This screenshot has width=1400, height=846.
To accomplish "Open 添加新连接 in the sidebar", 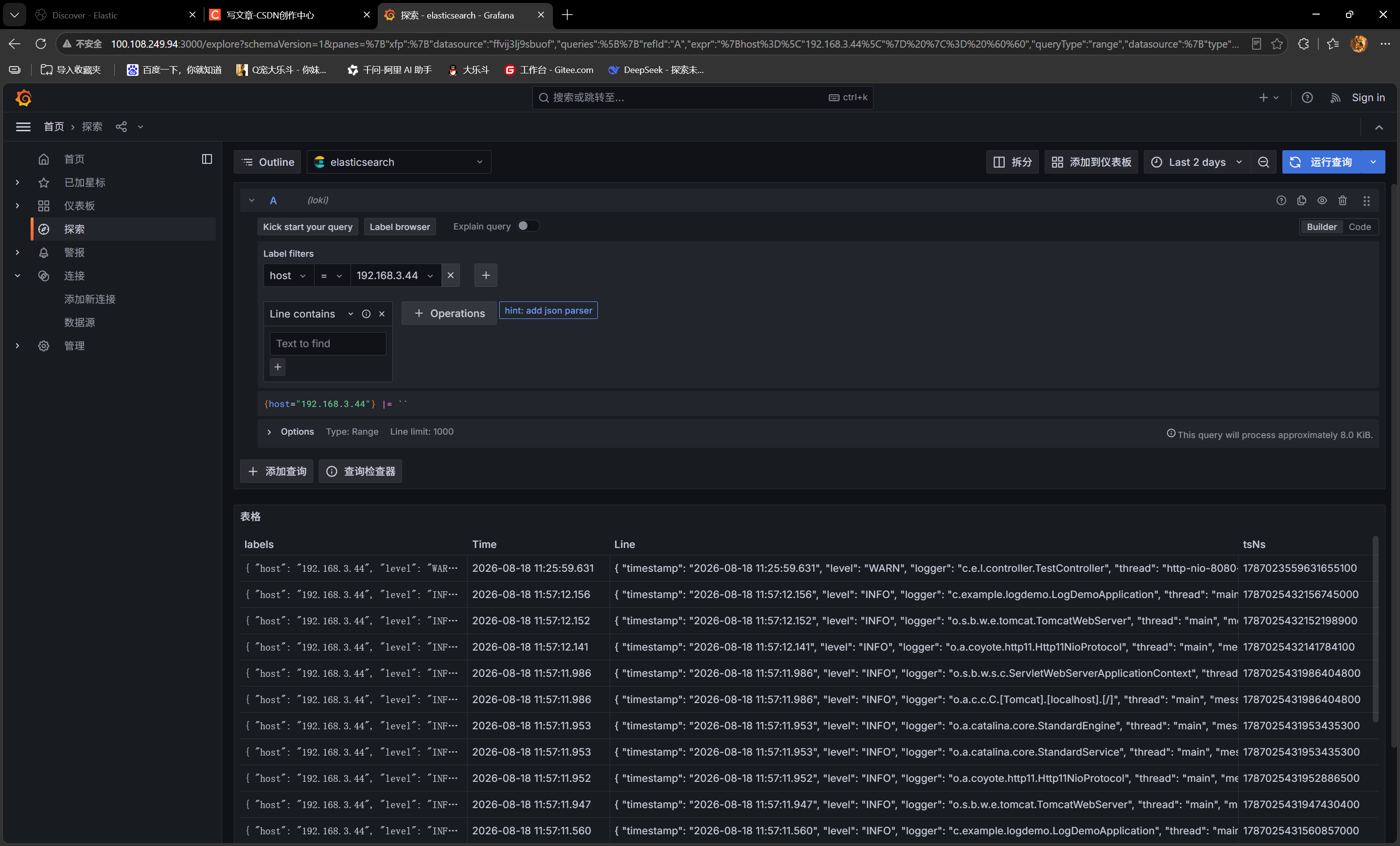I will pyautogui.click(x=90, y=299).
